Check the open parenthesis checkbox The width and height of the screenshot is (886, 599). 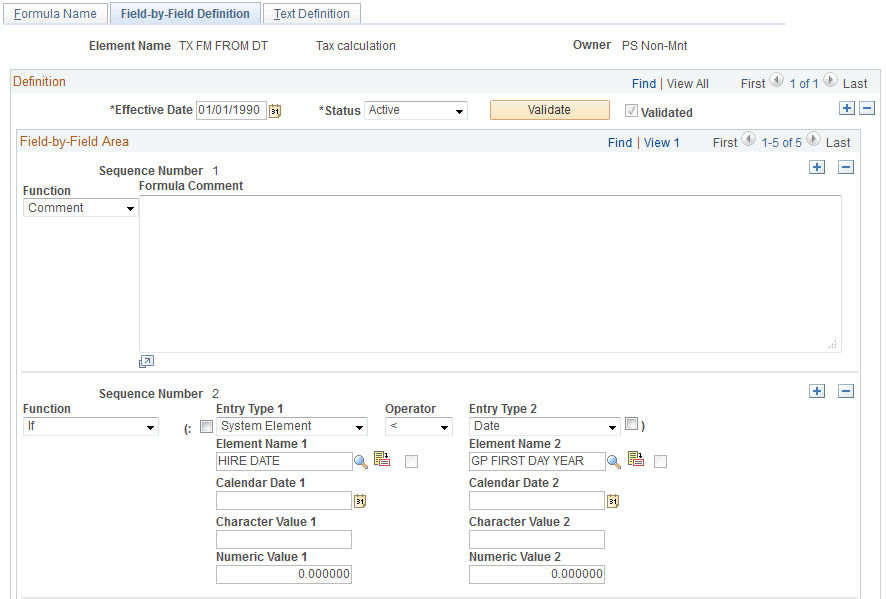[207, 426]
